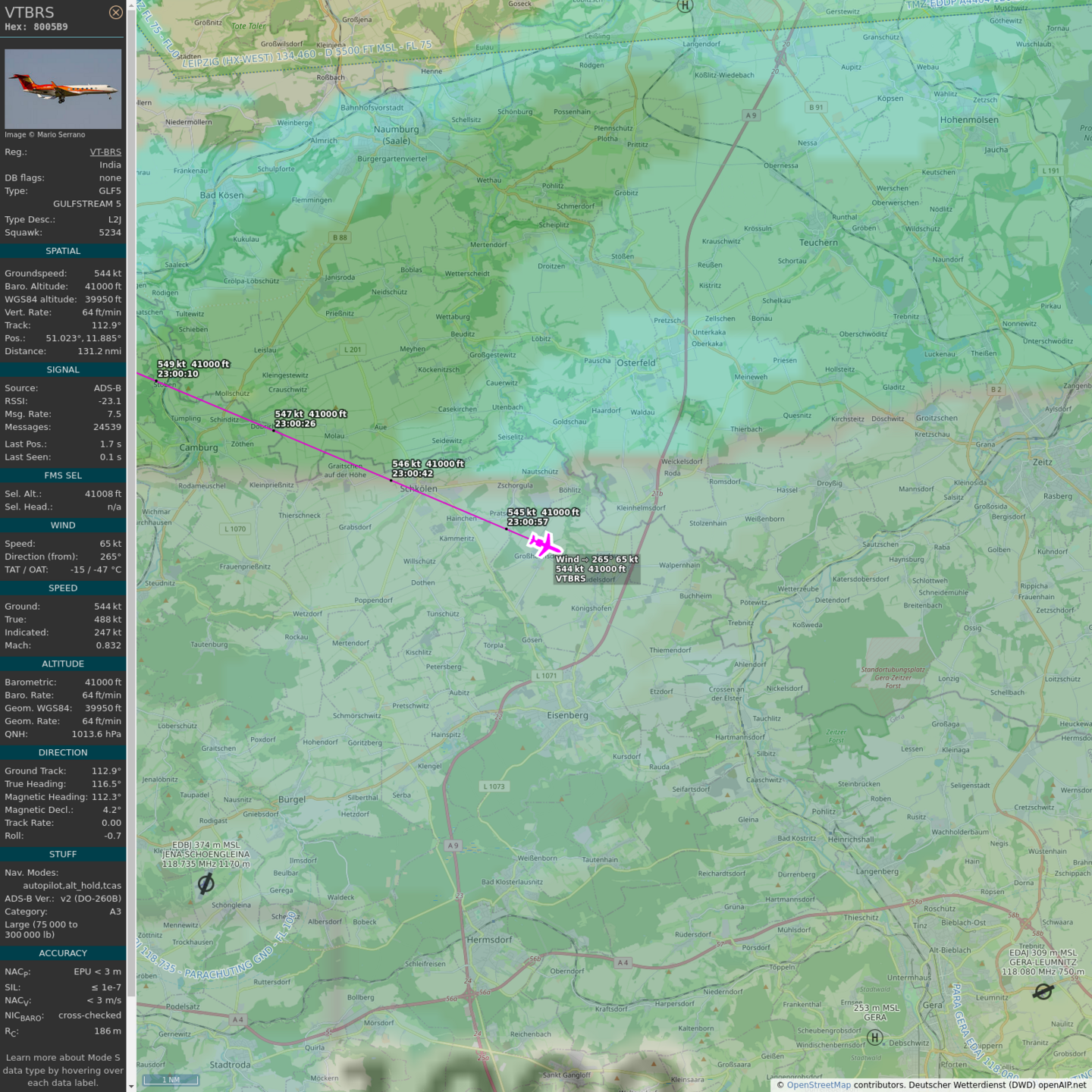
Task: Click the heliport H marker near Gera
Action: tap(874, 1037)
